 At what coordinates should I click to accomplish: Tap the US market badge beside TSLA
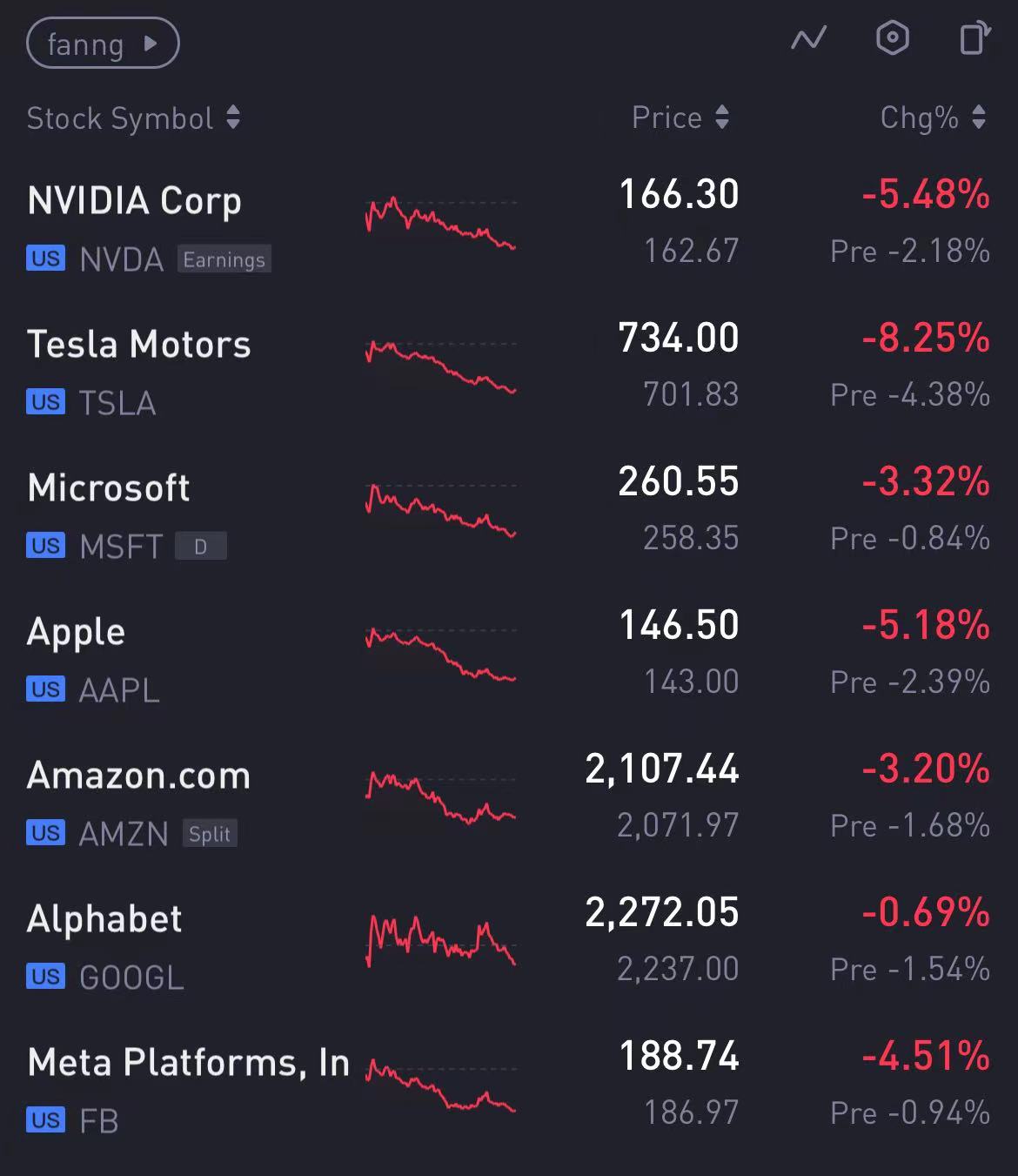pyautogui.click(x=45, y=402)
